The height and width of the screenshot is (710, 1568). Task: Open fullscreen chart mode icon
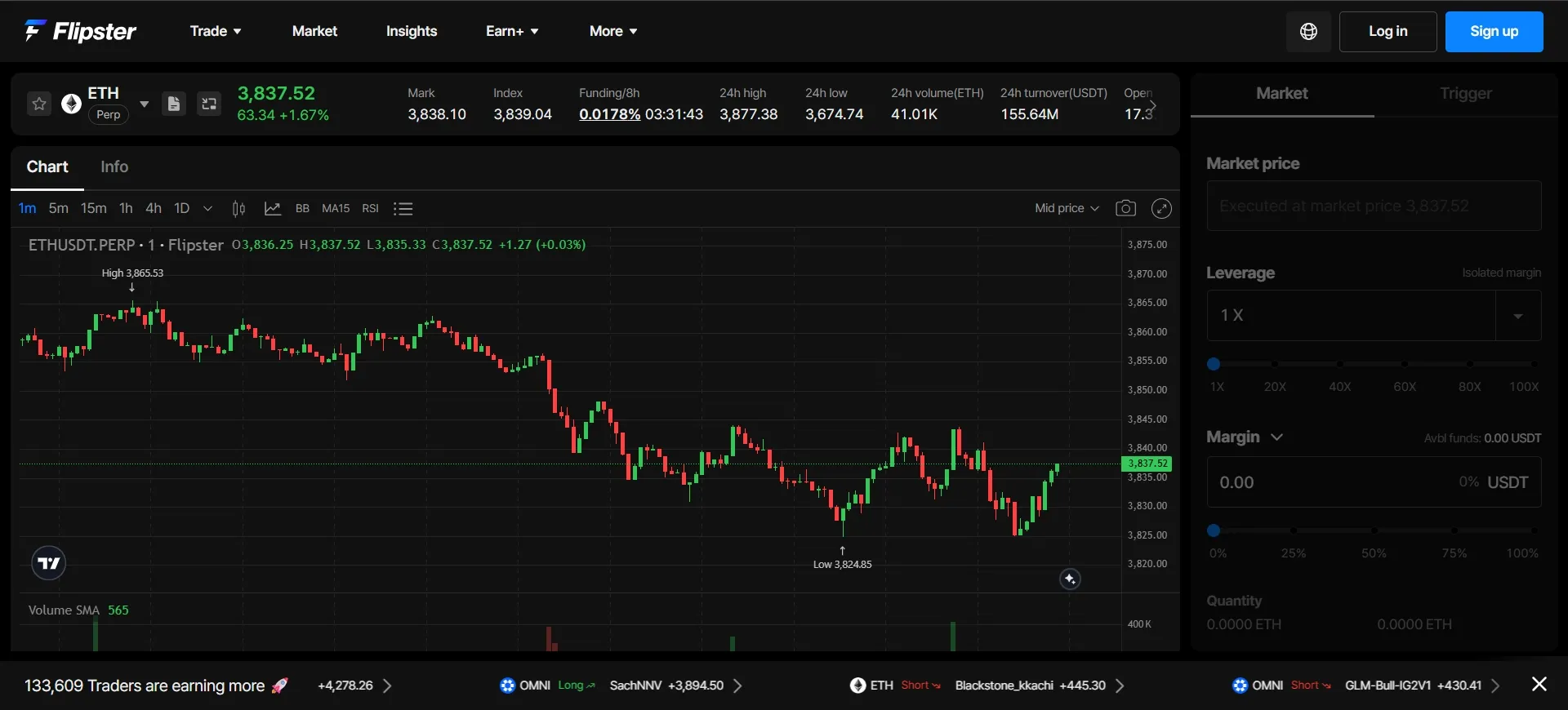1161,208
